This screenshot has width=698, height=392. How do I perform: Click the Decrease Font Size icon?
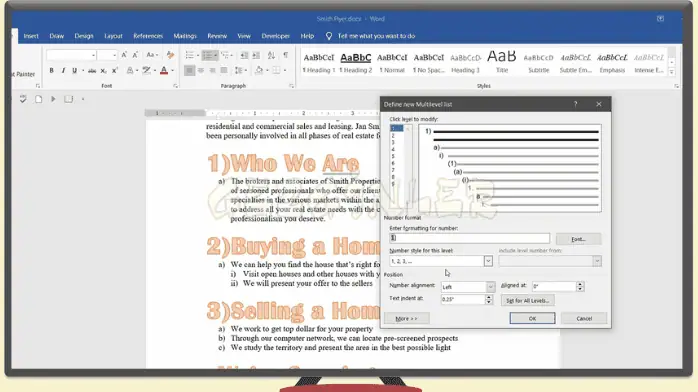click(x=135, y=55)
